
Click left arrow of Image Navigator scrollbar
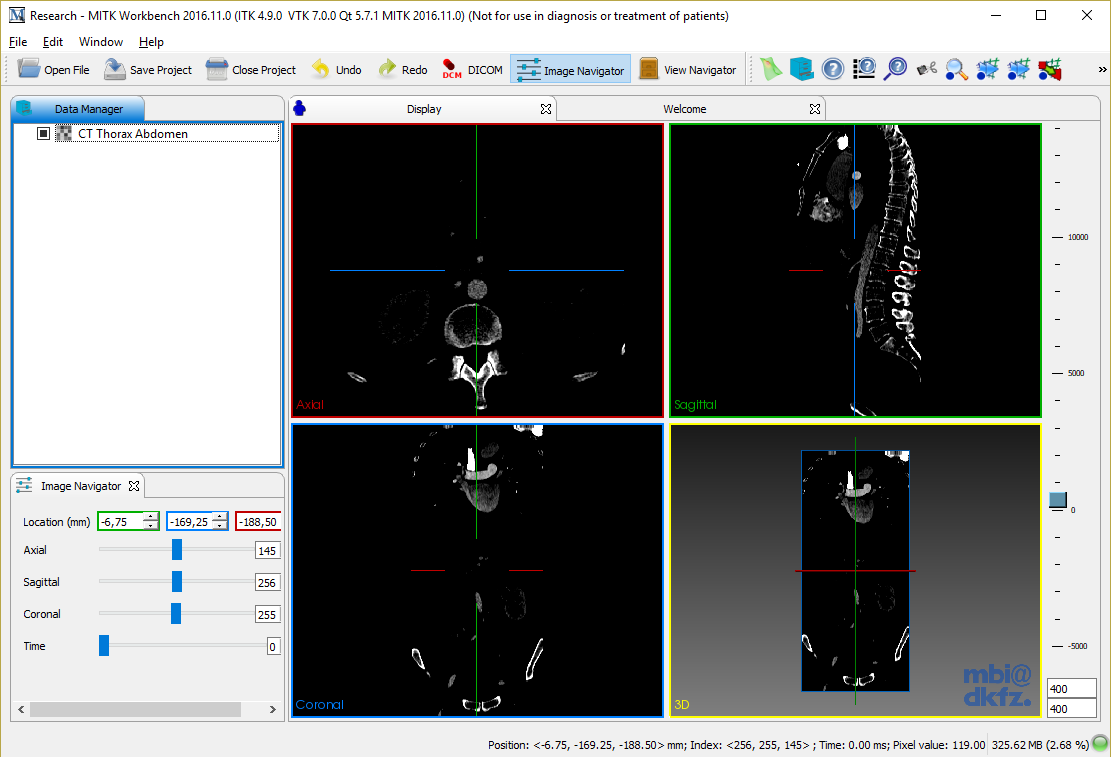click(x=21, y=709)
